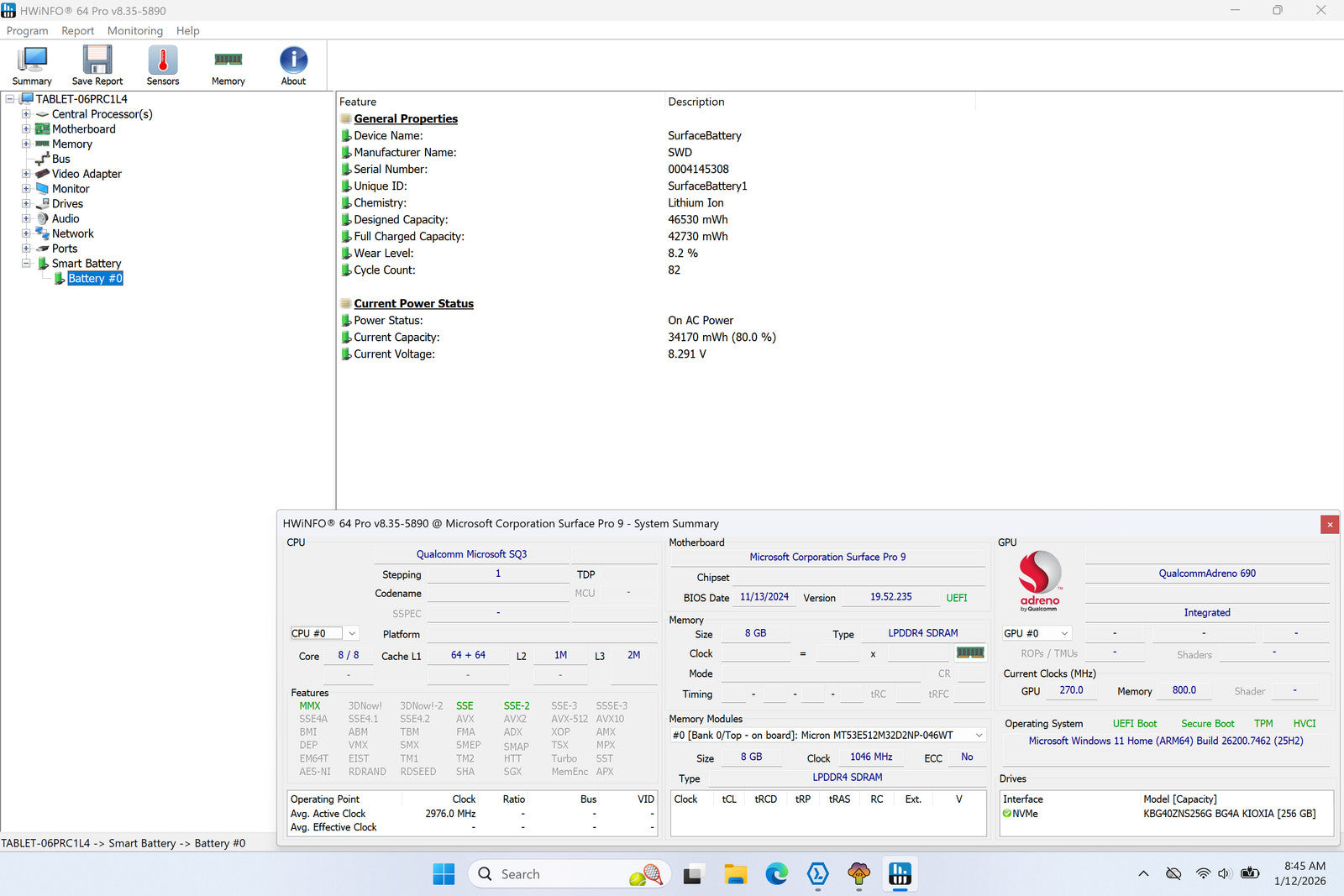This screenshot has height=896, width=1344.
Task: Open the GPU #0 selector dropdown
Action: pos(1064,633)
